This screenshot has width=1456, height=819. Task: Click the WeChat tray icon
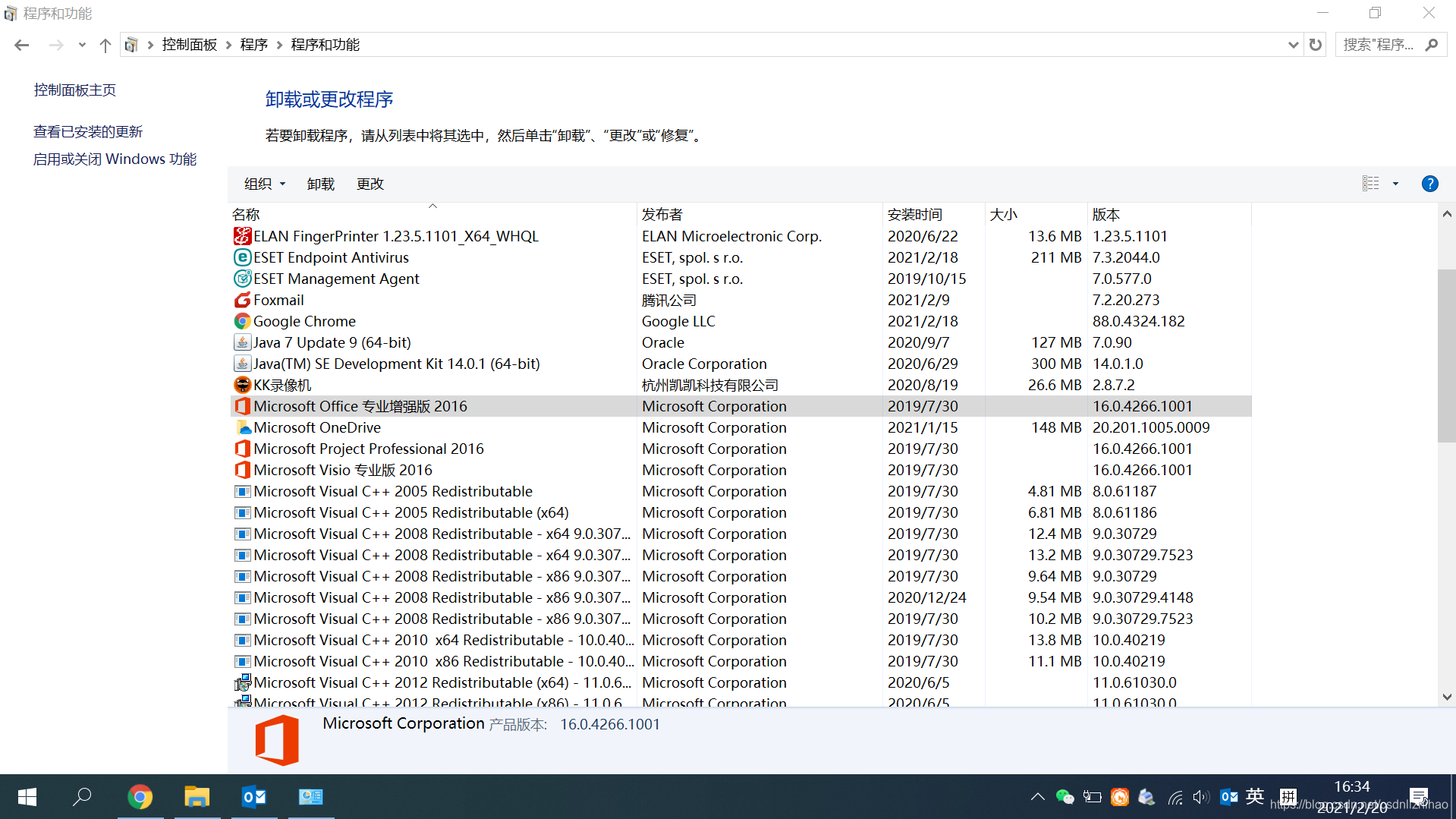coord(1065,796)
